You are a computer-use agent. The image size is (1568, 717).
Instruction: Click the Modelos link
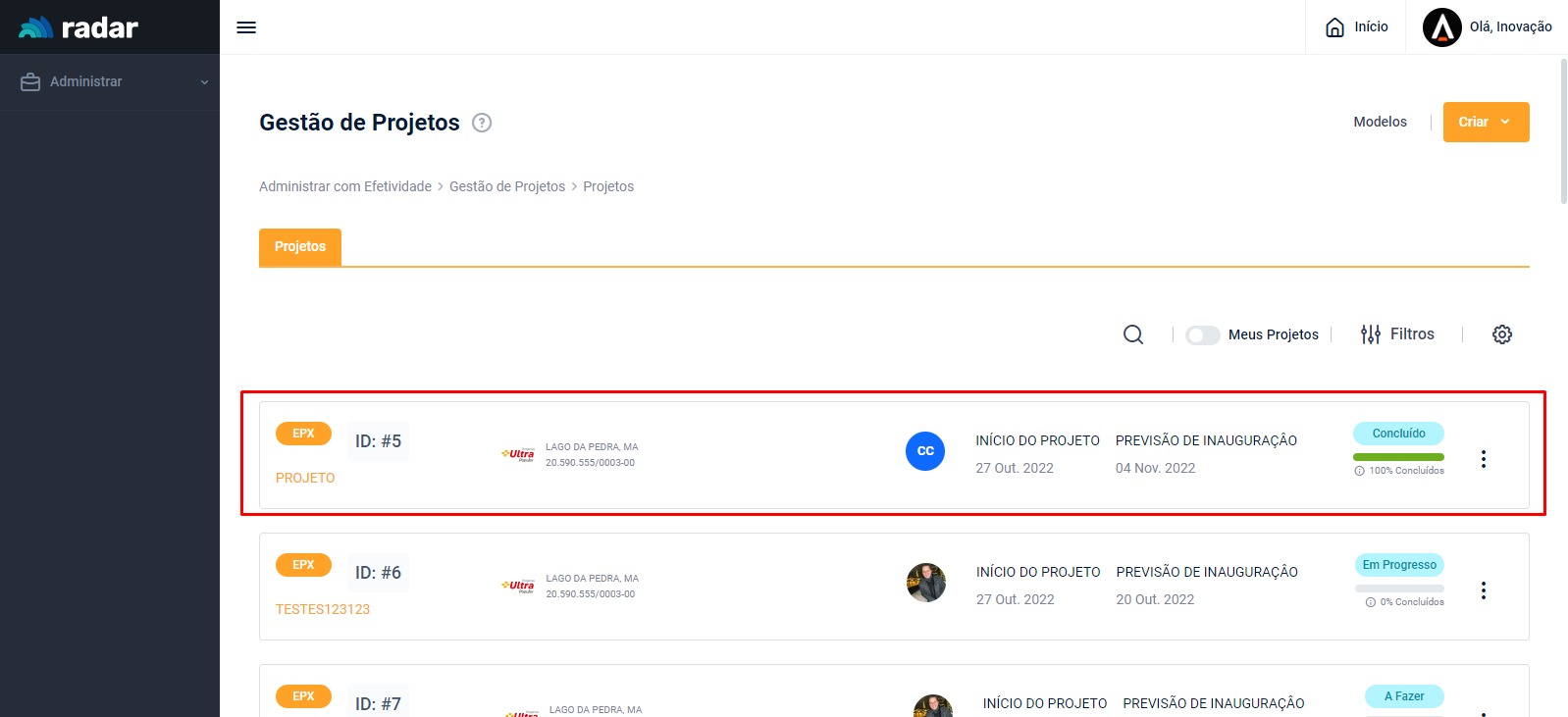[x=1380, y=123]
